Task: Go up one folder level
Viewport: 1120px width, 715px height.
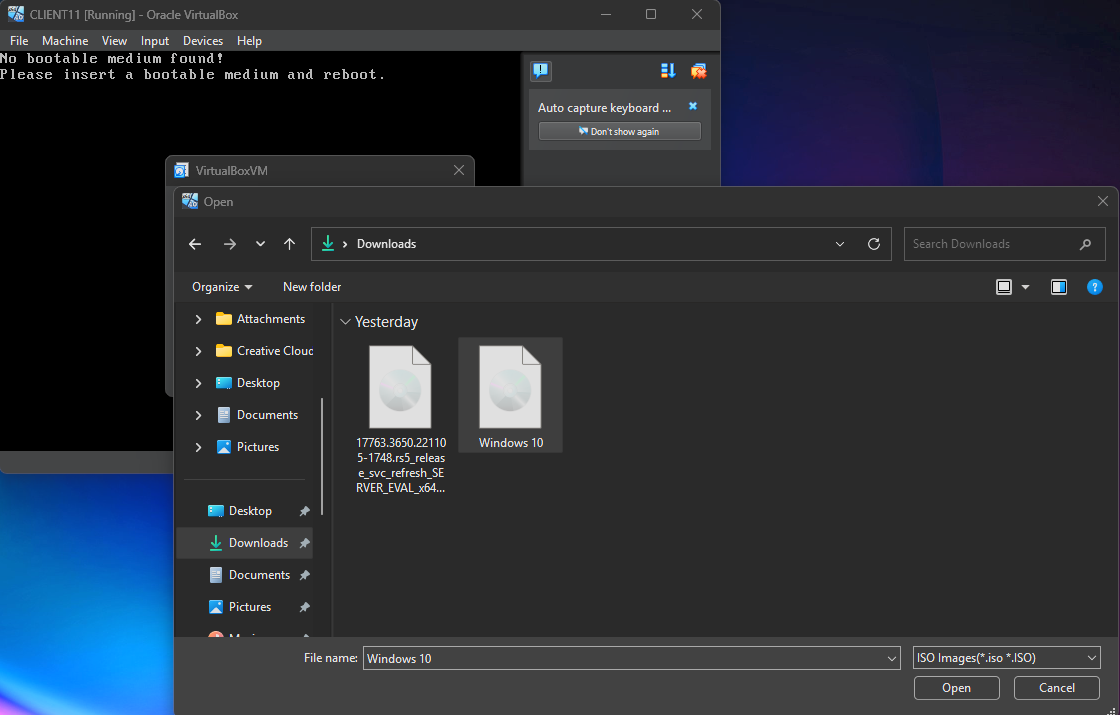Action: [289, 244]
